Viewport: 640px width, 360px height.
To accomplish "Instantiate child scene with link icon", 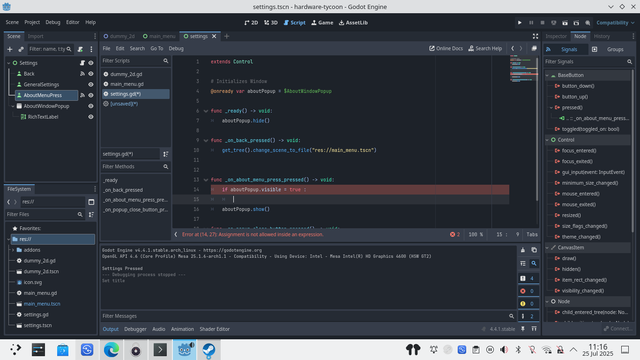I will pyautogui.click(x=21, y=49).
